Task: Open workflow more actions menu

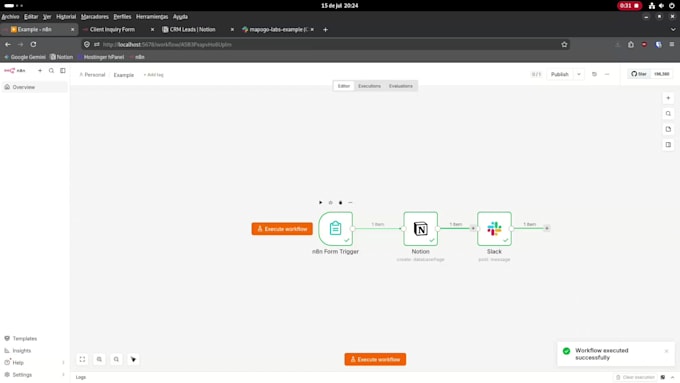Action: (607, 74)
